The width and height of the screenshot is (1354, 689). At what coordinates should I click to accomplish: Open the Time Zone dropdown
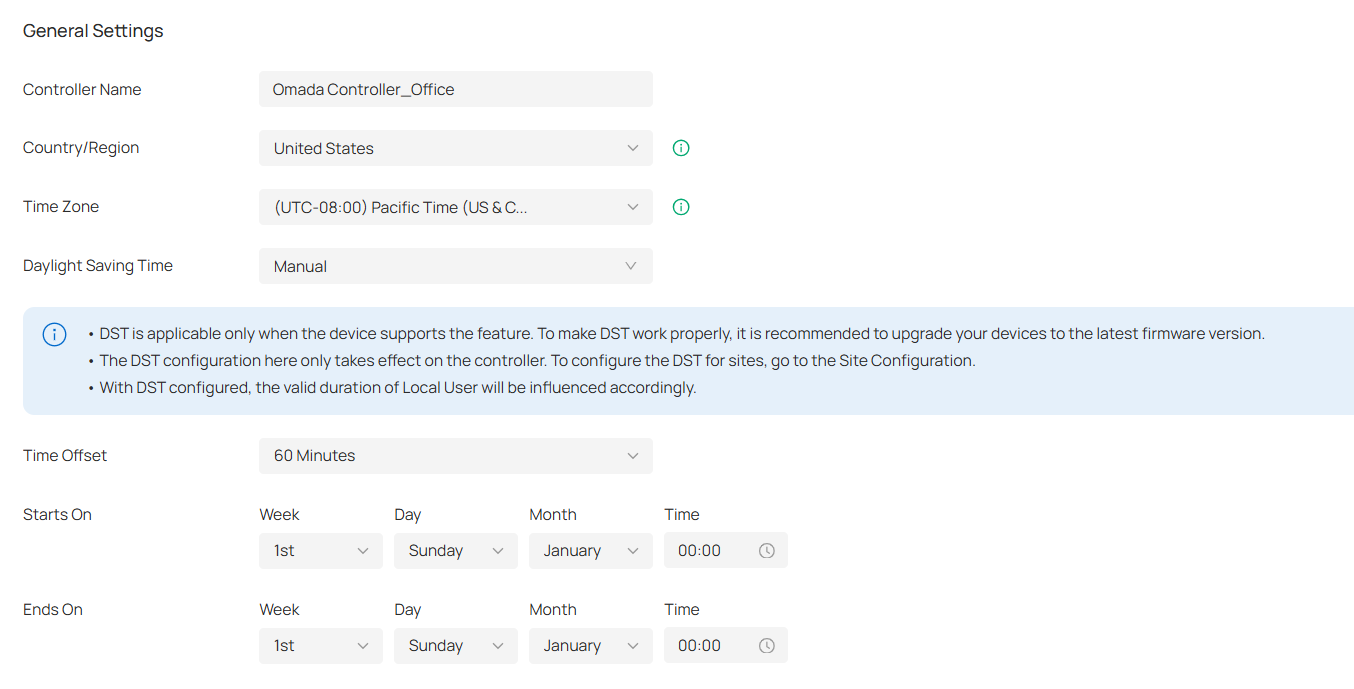click(x=455, y=206)
